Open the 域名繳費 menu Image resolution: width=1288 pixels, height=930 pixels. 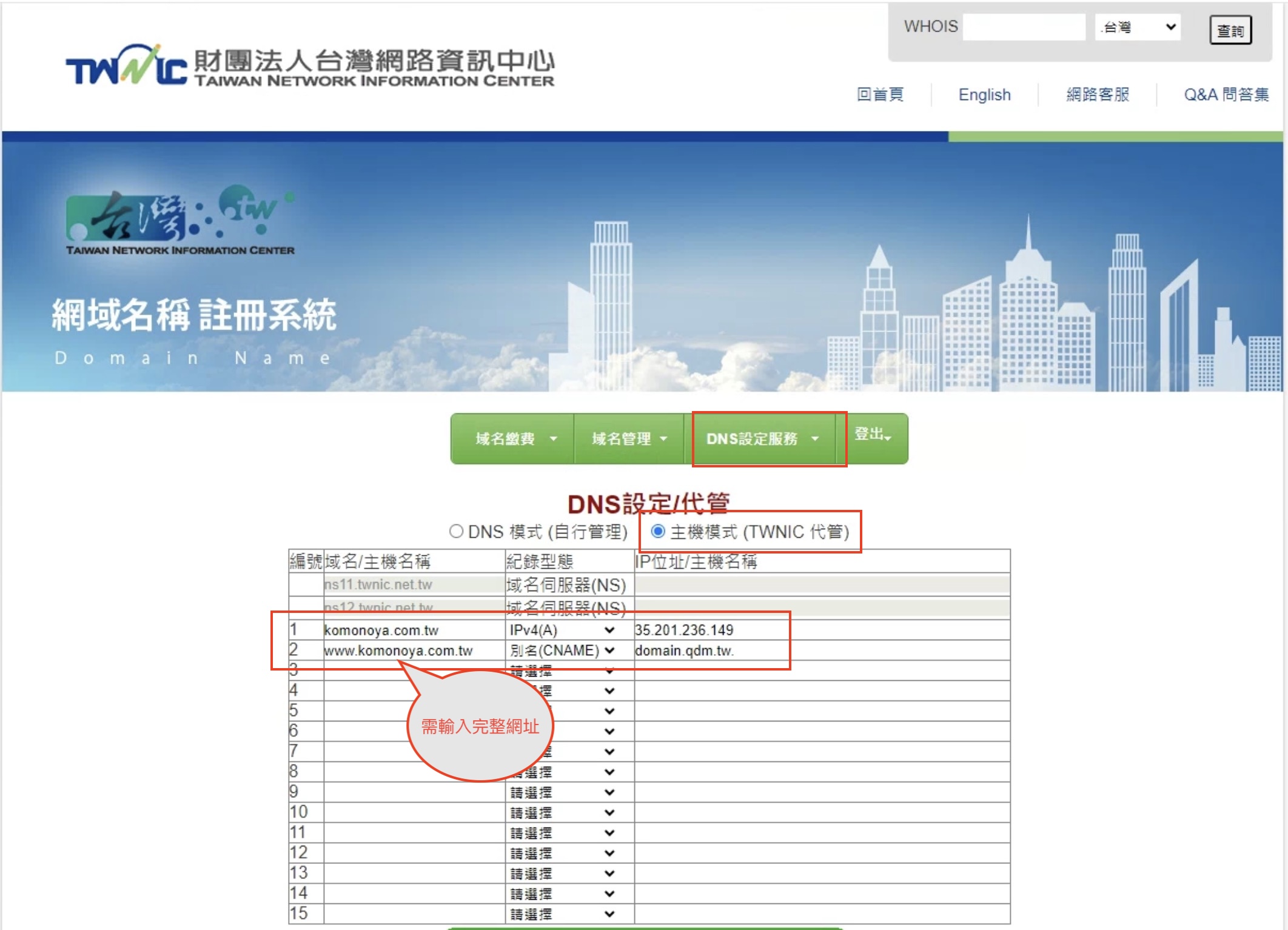(505, 438)
